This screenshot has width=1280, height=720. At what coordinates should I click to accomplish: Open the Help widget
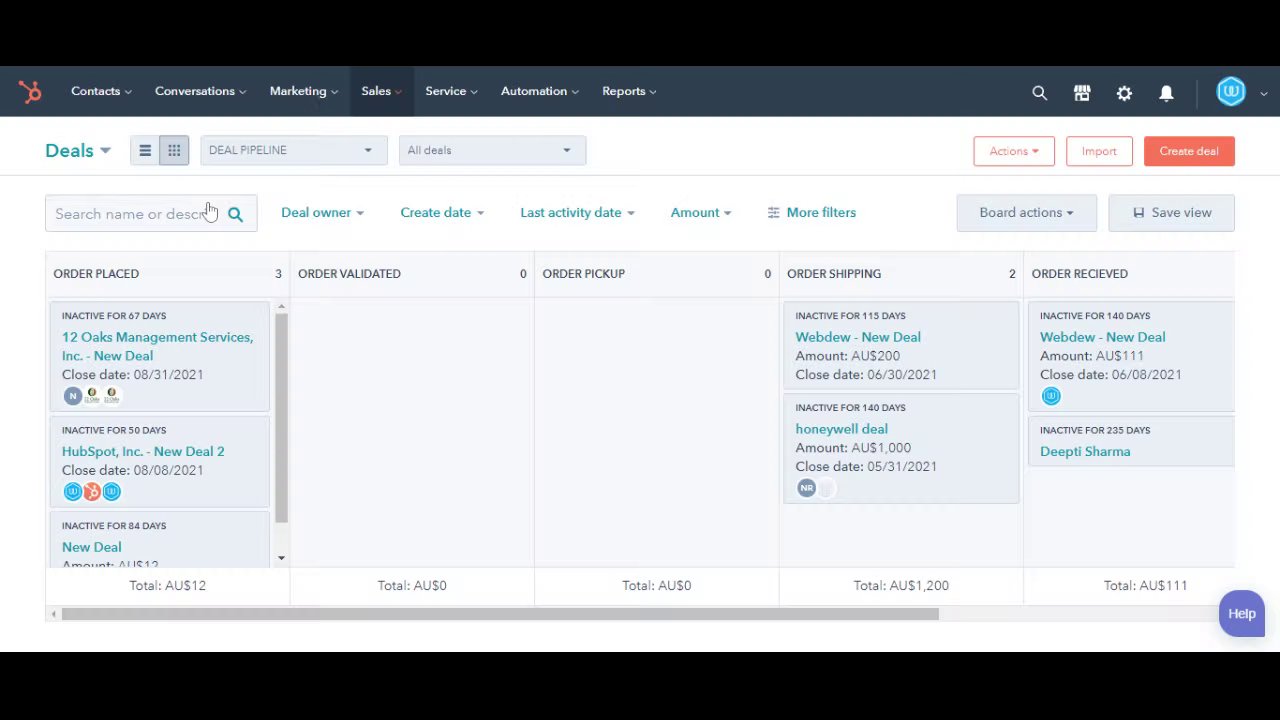point(1242,614)
